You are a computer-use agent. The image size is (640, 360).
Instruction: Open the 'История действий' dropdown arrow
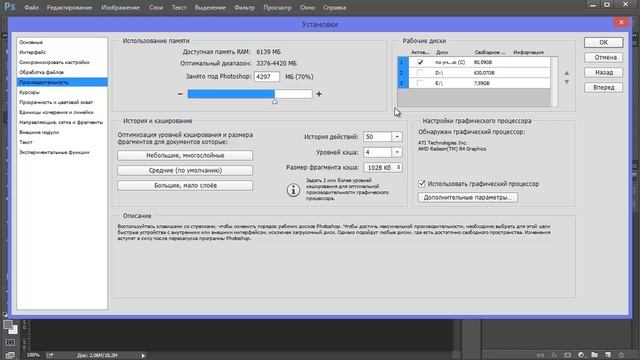coord(397,137)
